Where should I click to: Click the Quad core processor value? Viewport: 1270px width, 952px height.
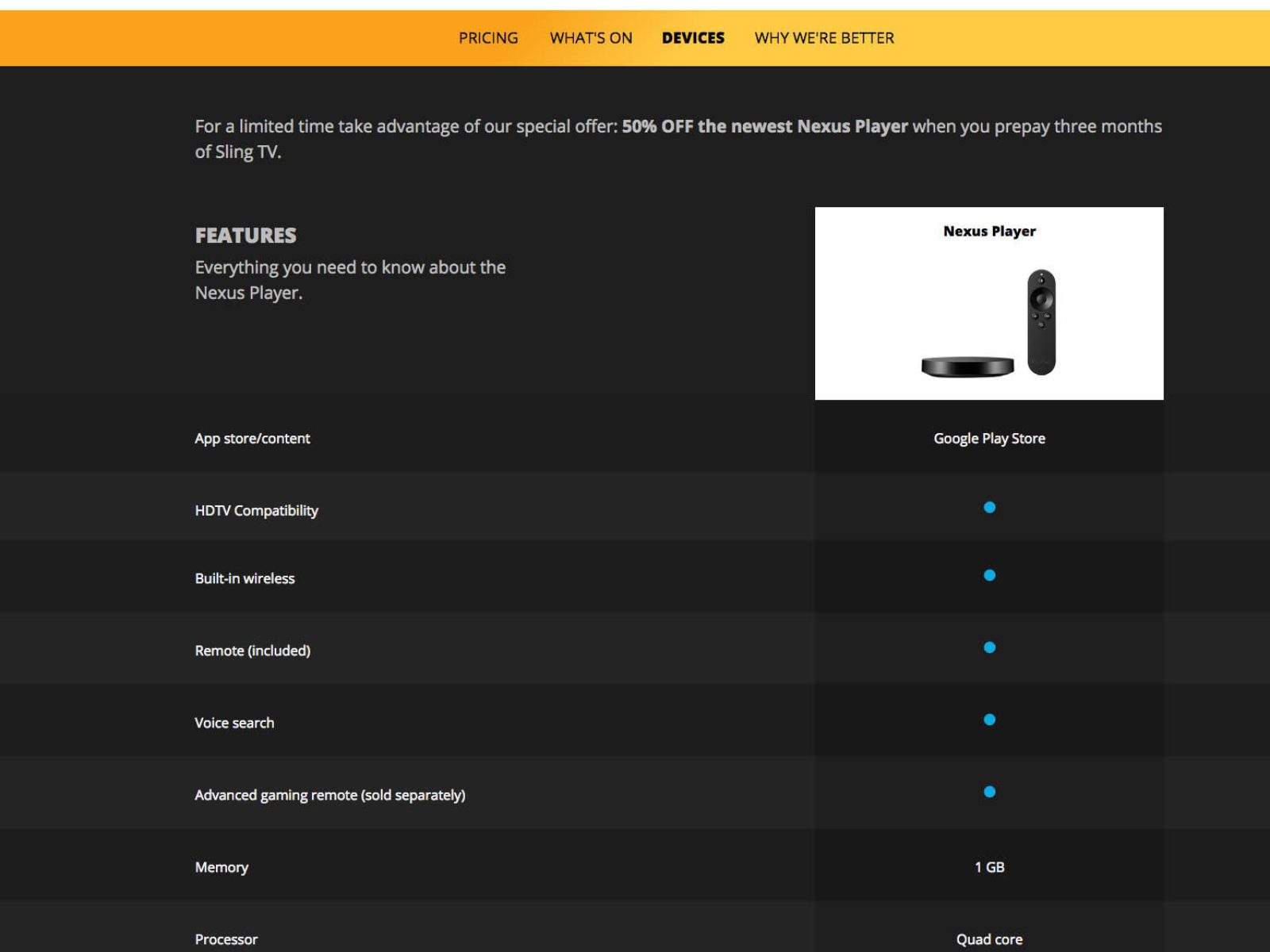[989, 939]
